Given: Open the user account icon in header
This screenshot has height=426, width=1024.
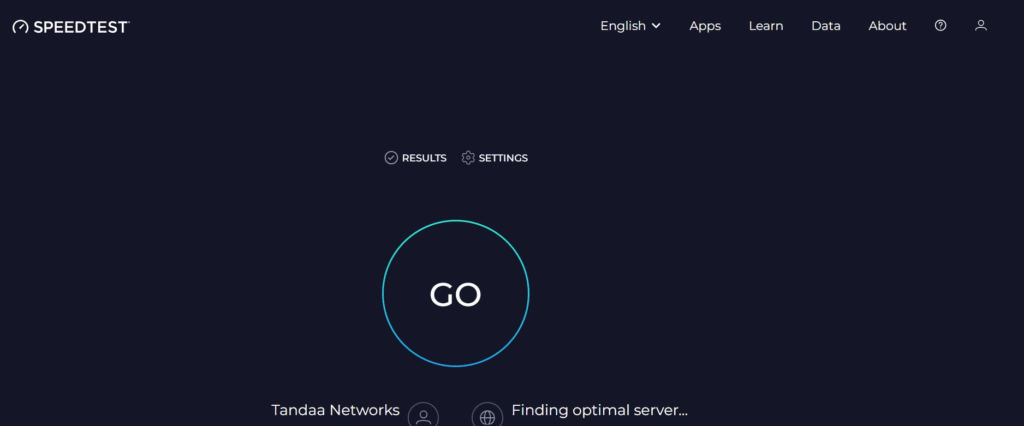Looking at the screenshot, I should [981, 26].
